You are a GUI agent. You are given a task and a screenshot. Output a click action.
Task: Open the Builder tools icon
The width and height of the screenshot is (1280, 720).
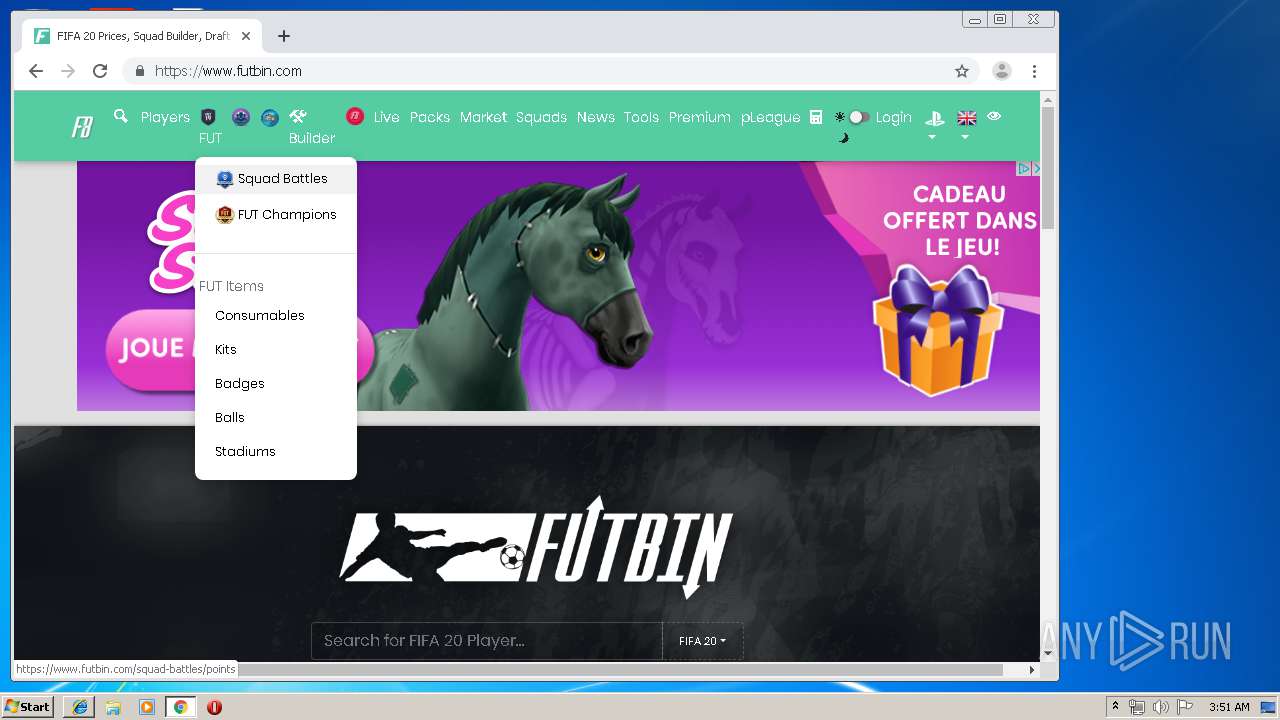297,117
